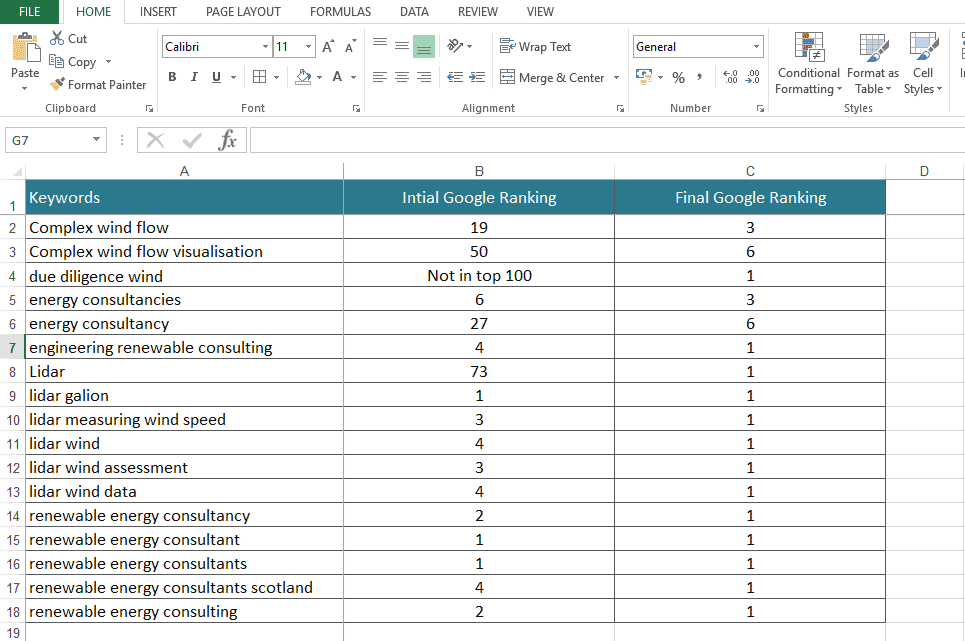965x641 pixels.
Task: Open General number format dropdown
Action: [x=756, y=47]
